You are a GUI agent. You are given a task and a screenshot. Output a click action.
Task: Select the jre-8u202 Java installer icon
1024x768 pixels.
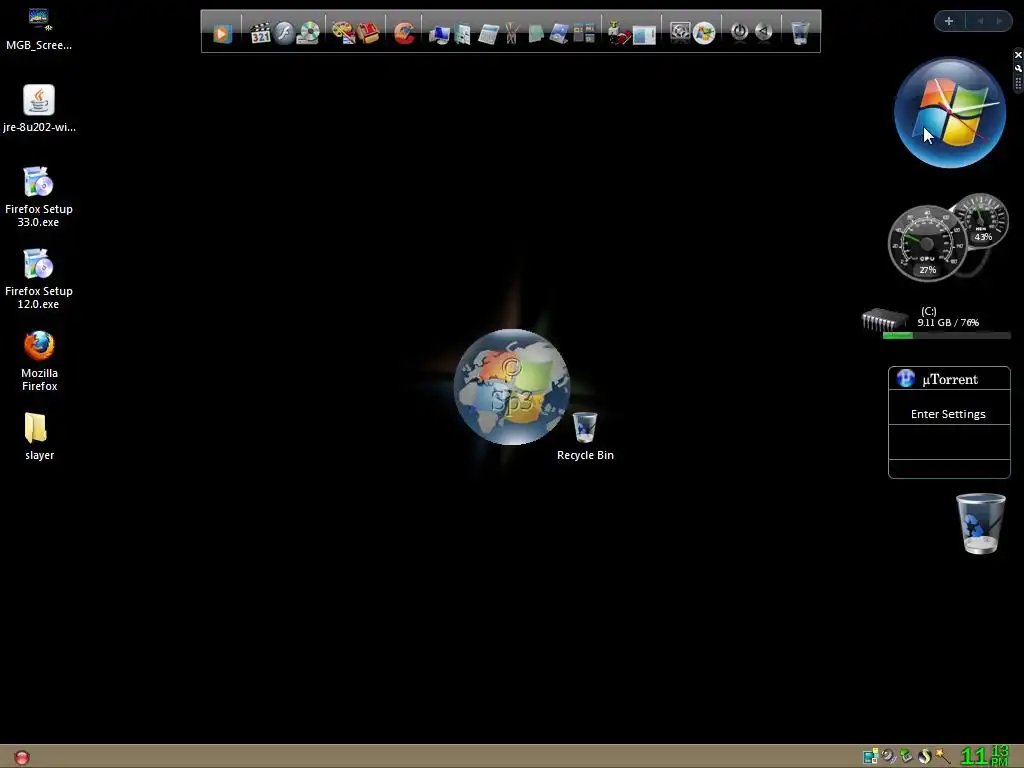click(x=39, y=108)
